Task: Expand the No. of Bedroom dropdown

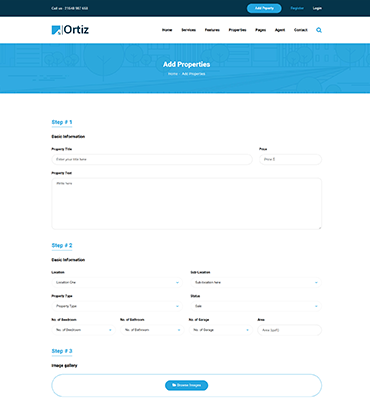Action: click(x=83, y=330)
